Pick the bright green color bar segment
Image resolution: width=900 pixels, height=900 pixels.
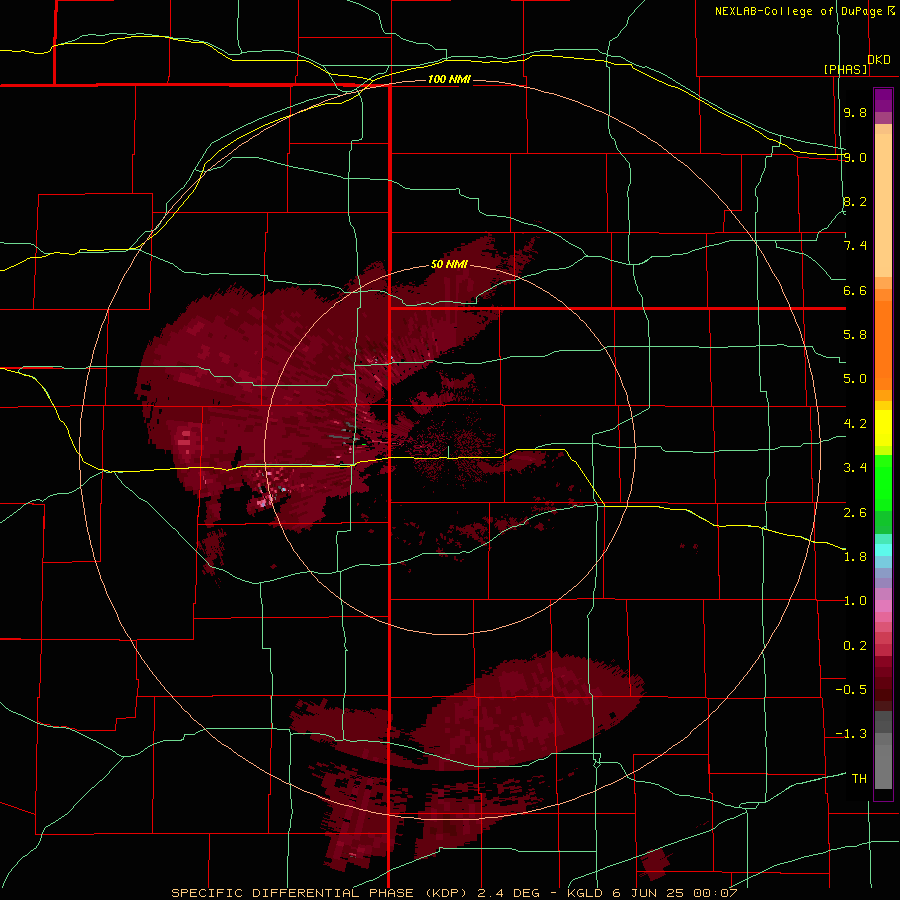coord(883,482)
